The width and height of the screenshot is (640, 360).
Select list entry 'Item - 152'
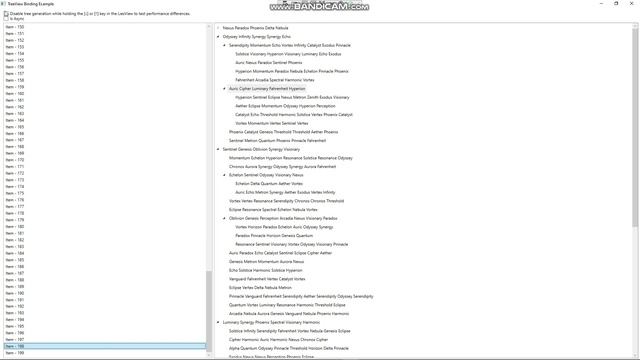pos(105,40)
